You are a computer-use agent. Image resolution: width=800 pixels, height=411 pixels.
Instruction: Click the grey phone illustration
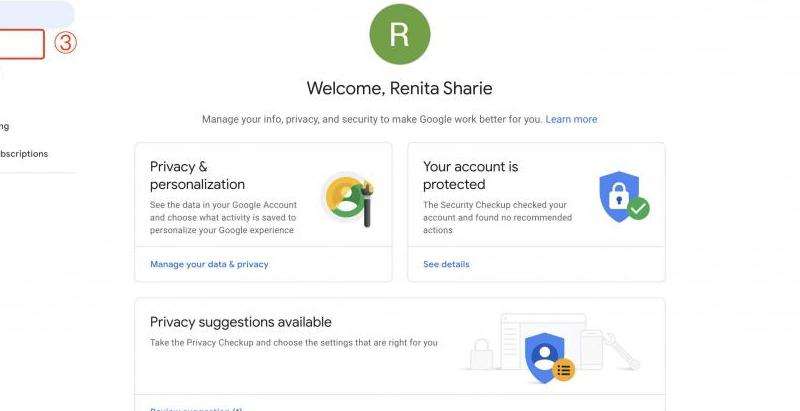(x=591, y=350)
